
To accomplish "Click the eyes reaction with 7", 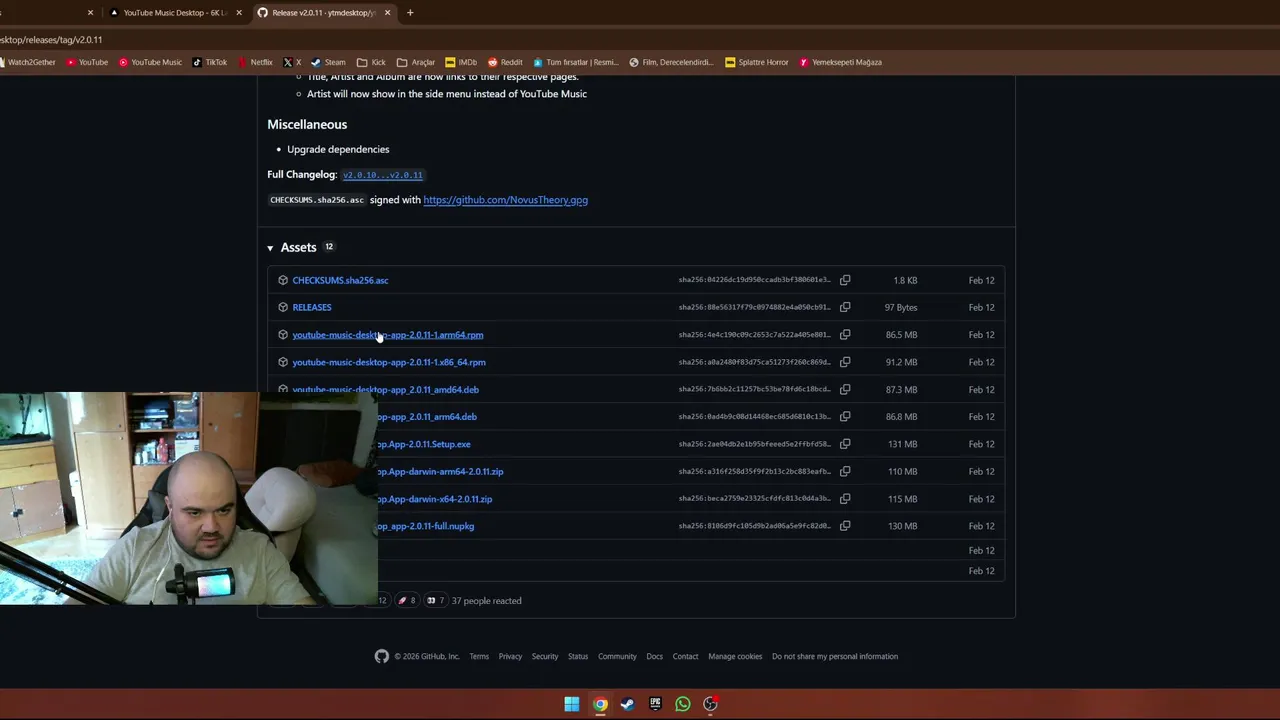I will pos(435,601).
